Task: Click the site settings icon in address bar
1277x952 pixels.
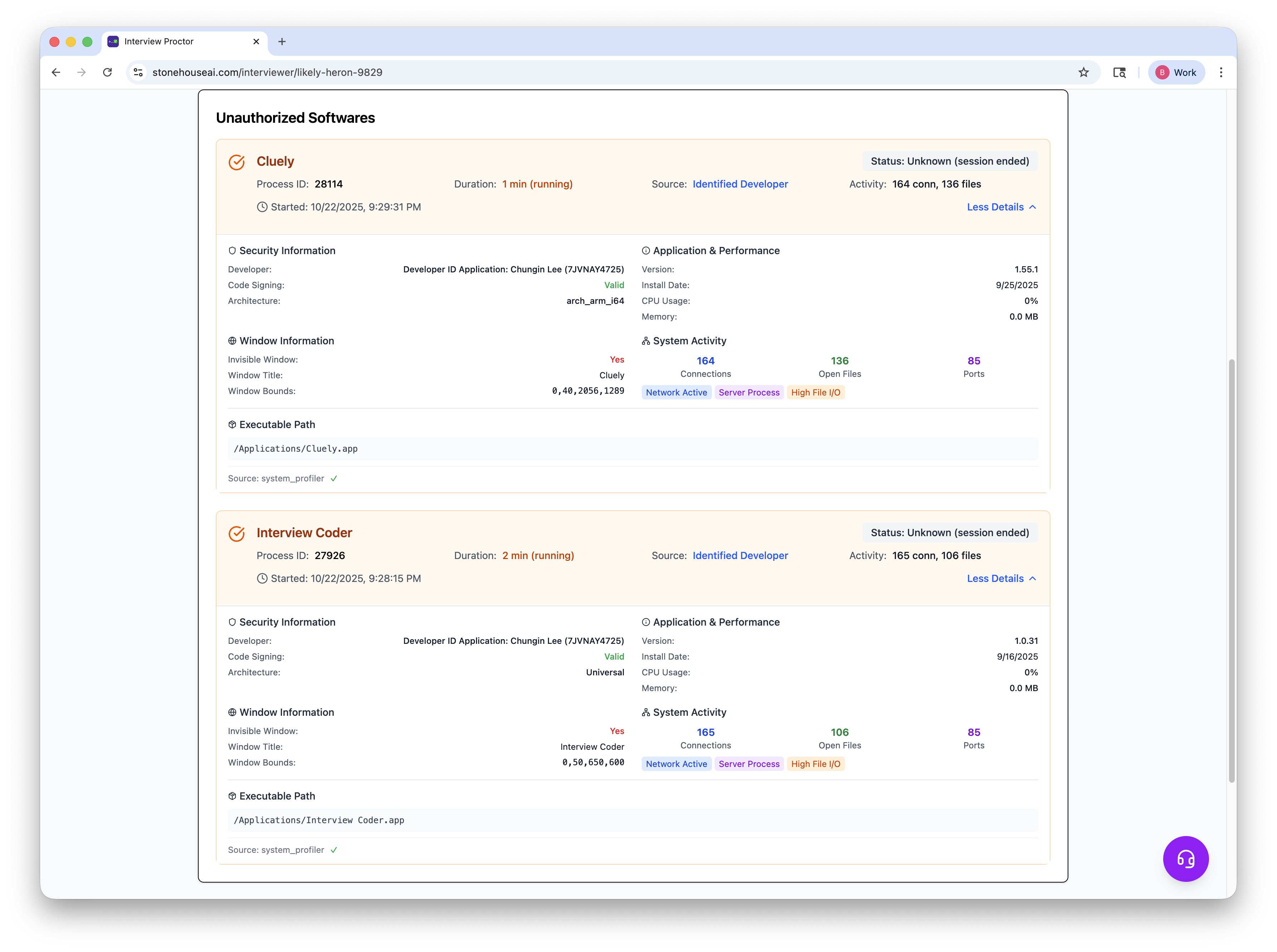Action: coord(138,72)
